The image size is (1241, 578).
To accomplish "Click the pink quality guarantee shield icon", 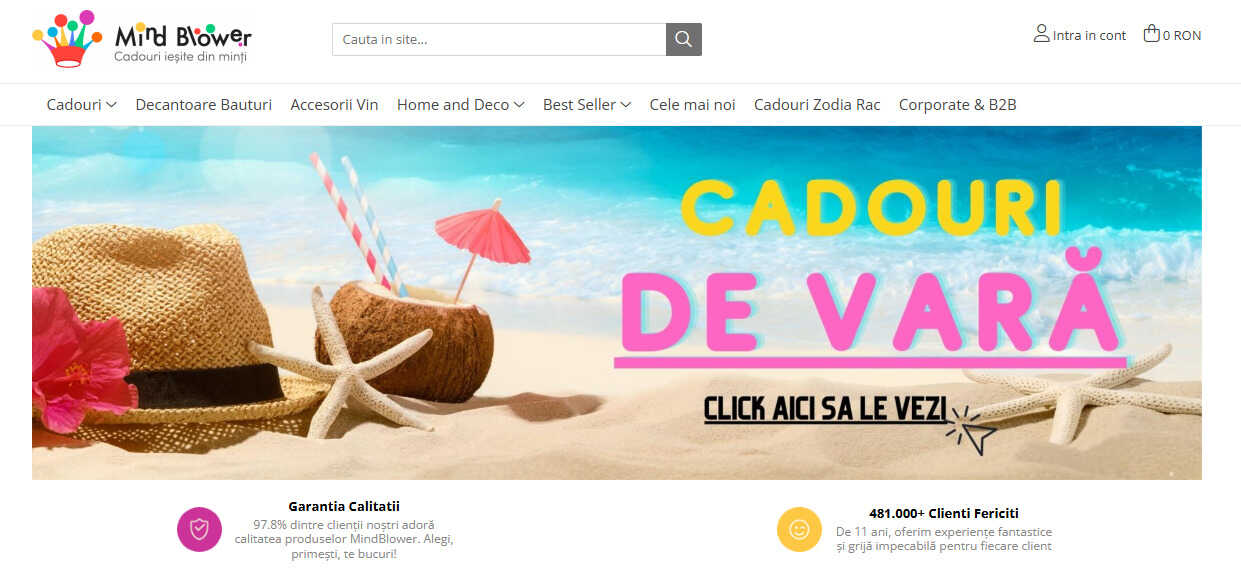I will coord(199,529).
